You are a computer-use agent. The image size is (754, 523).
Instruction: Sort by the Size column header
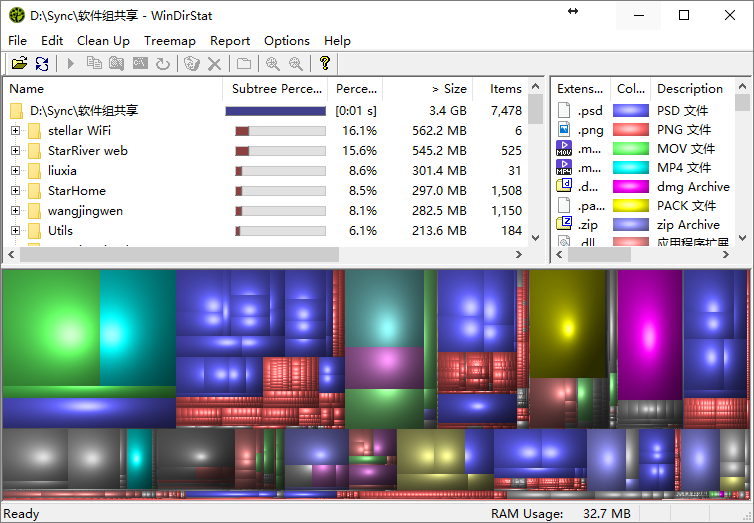(x=448, y=89)
